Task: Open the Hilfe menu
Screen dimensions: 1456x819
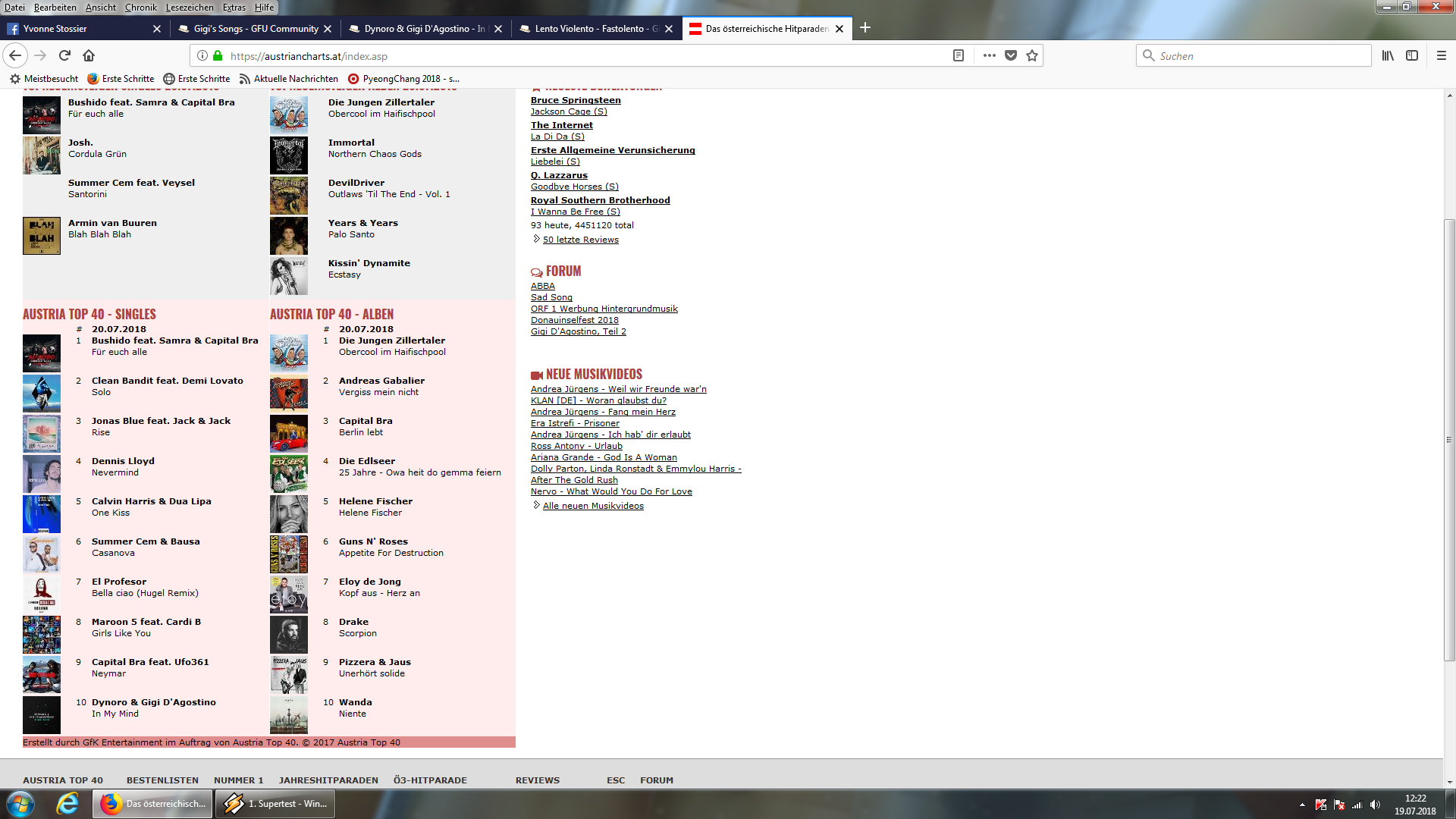Action: pyautogui.click(x=264, y=8)
